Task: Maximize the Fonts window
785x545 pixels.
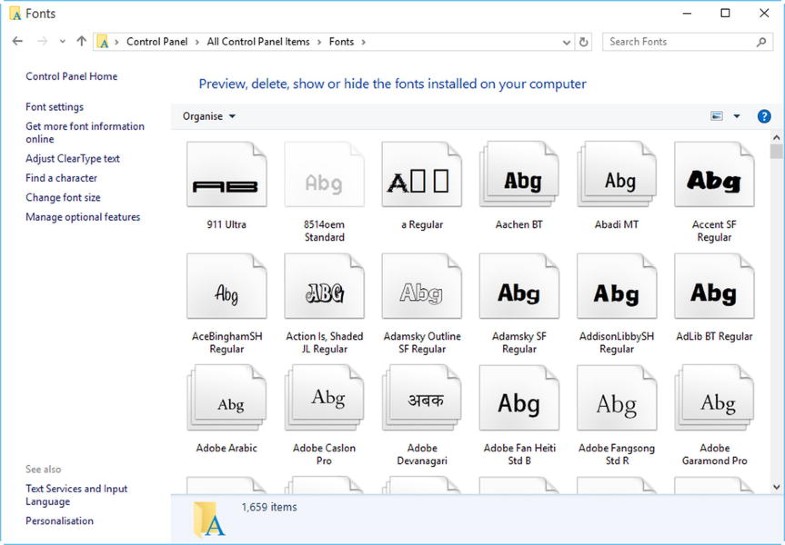Action: (x=725, y=14)
